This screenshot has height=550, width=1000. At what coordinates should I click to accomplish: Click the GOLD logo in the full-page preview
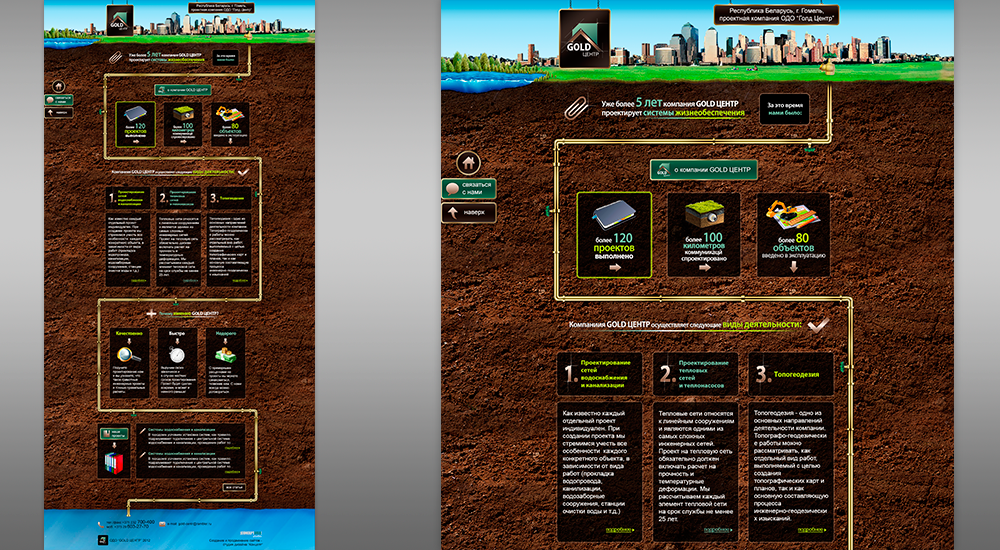(120, 21)
